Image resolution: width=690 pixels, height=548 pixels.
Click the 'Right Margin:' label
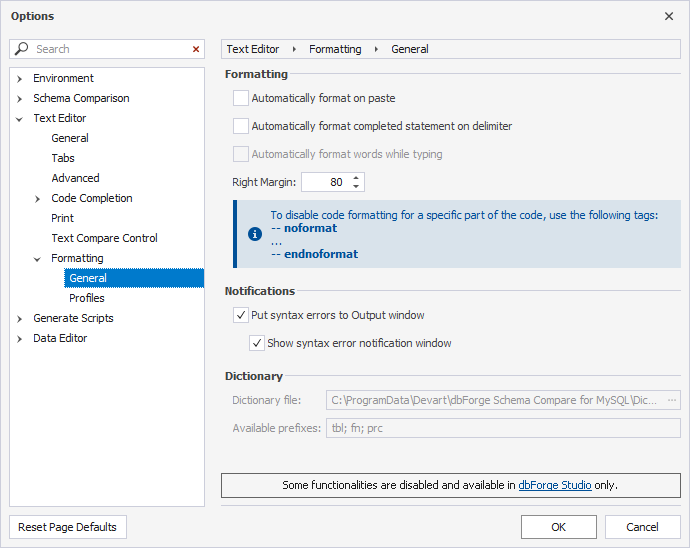click(x=264, y=182)
